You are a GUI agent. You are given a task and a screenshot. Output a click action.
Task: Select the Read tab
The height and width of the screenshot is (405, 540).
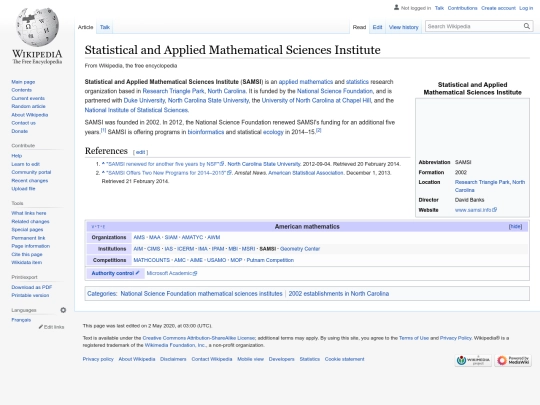(x=359, y=27)
